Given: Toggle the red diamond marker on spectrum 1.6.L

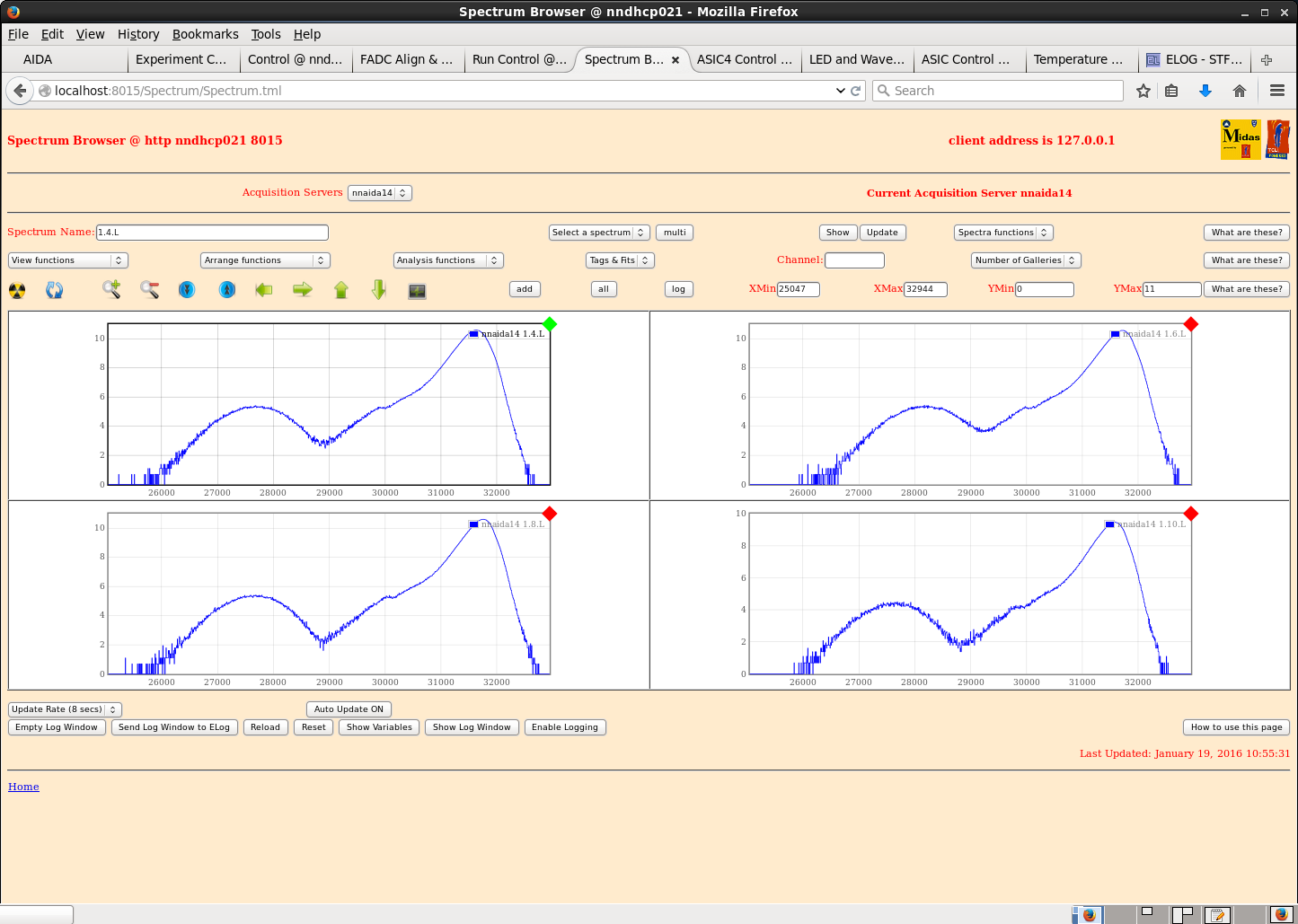Looking at the screenshot, I should click(x=1191, y=324).
